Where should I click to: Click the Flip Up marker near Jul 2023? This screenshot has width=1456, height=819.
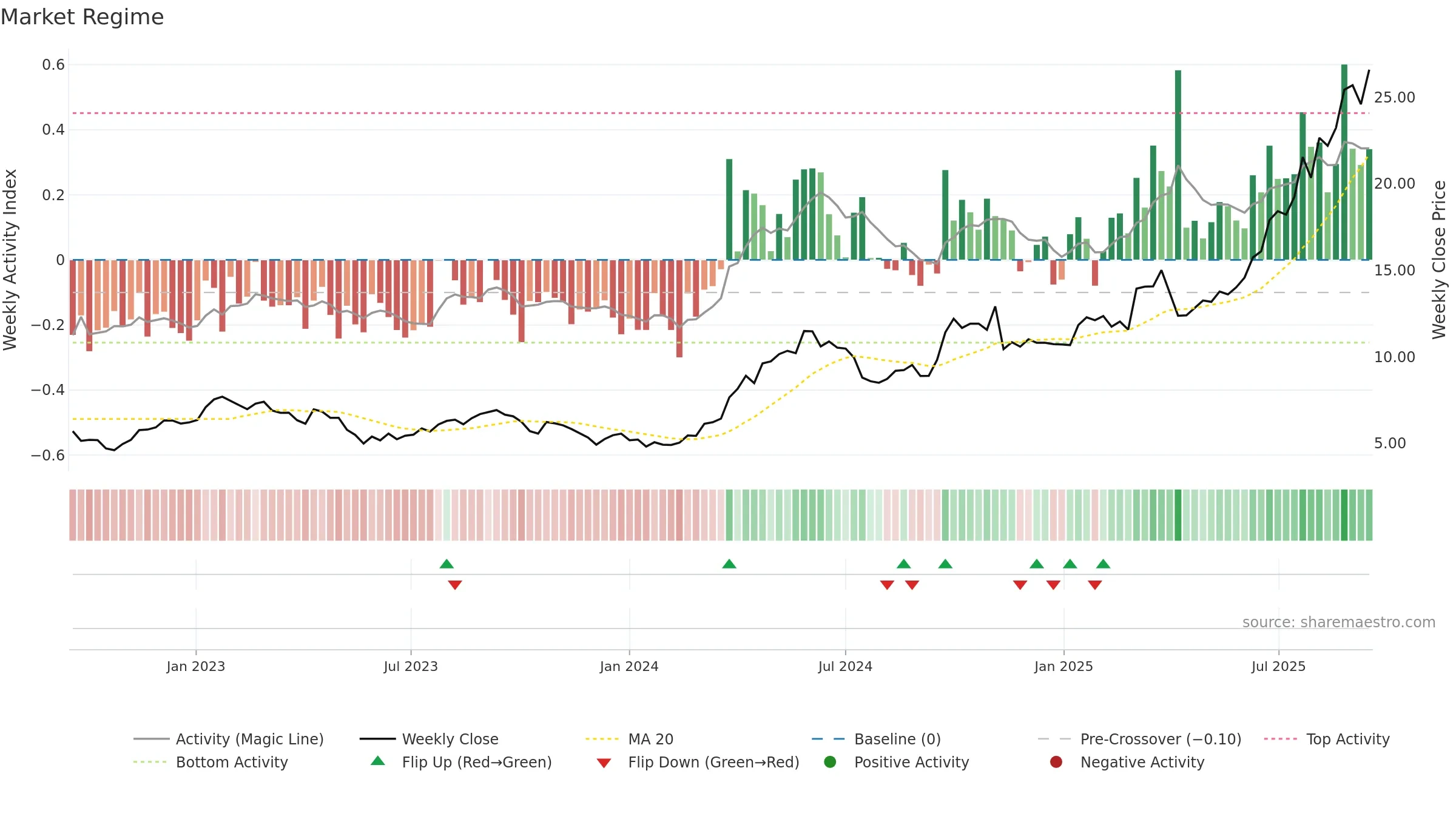(x=447, y=564)
